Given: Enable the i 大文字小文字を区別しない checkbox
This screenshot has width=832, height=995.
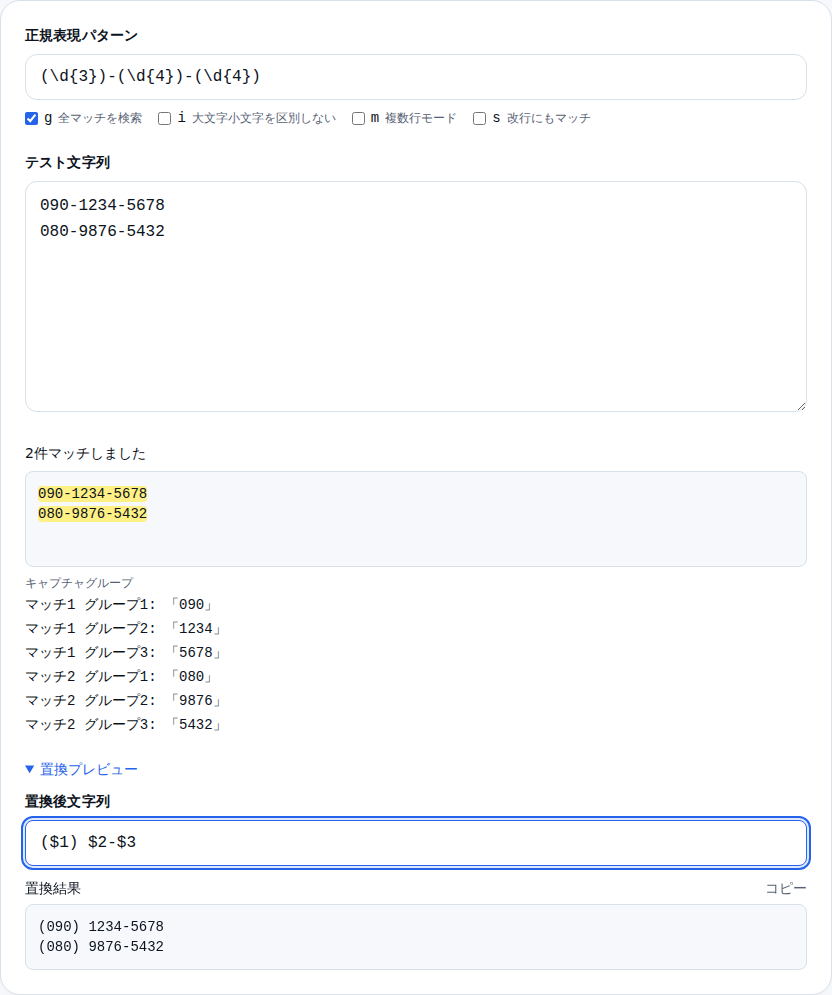Looking at the screenshot, I should click(x=164, y=119).
